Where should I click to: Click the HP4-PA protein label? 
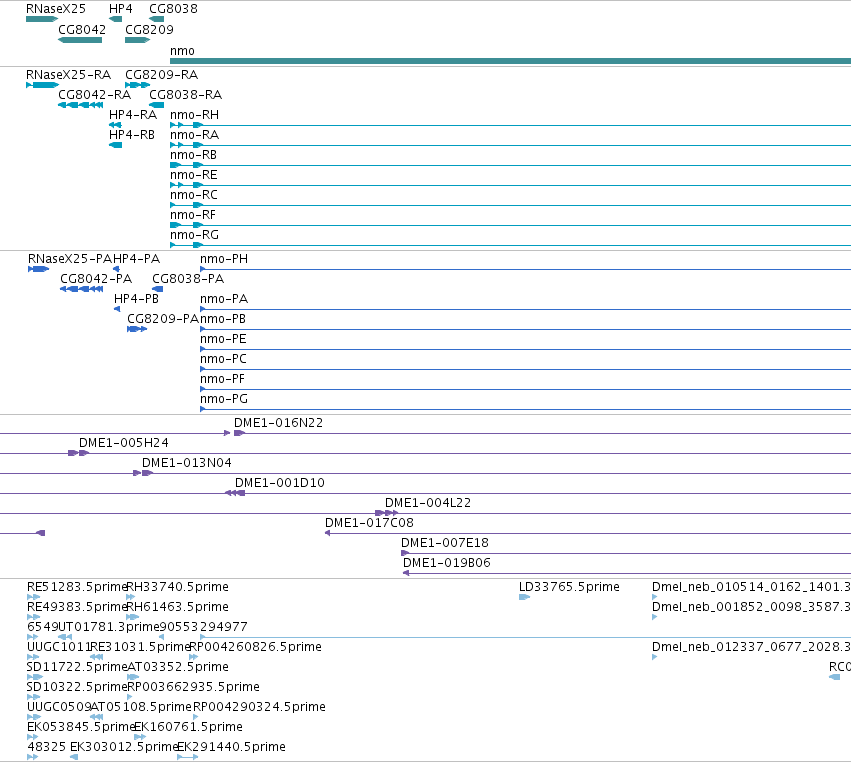point(136,259)
